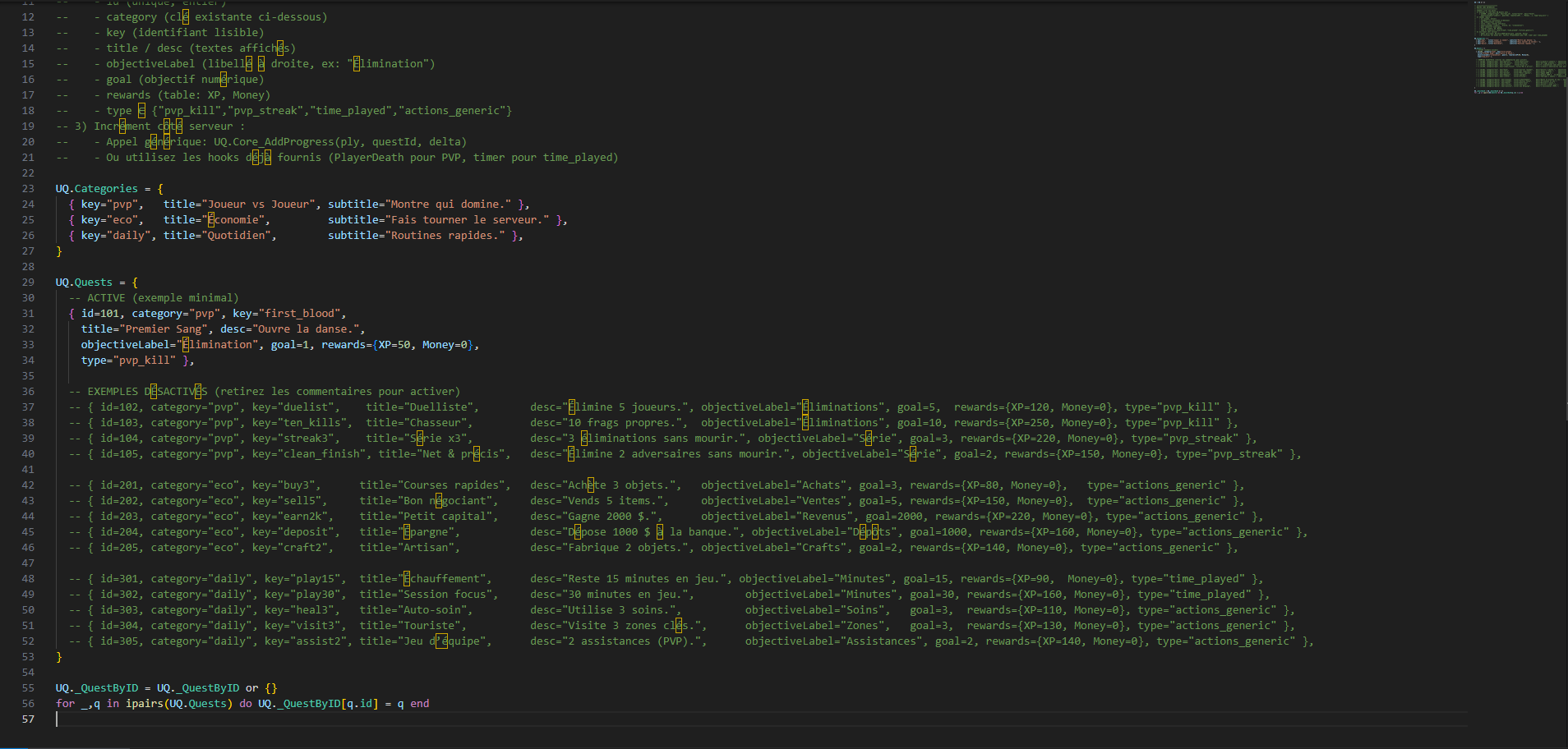Viewport: 1568px width, 749px height.
Task: Click desc="Ouvre la danse." string
Action: (289, 329)
